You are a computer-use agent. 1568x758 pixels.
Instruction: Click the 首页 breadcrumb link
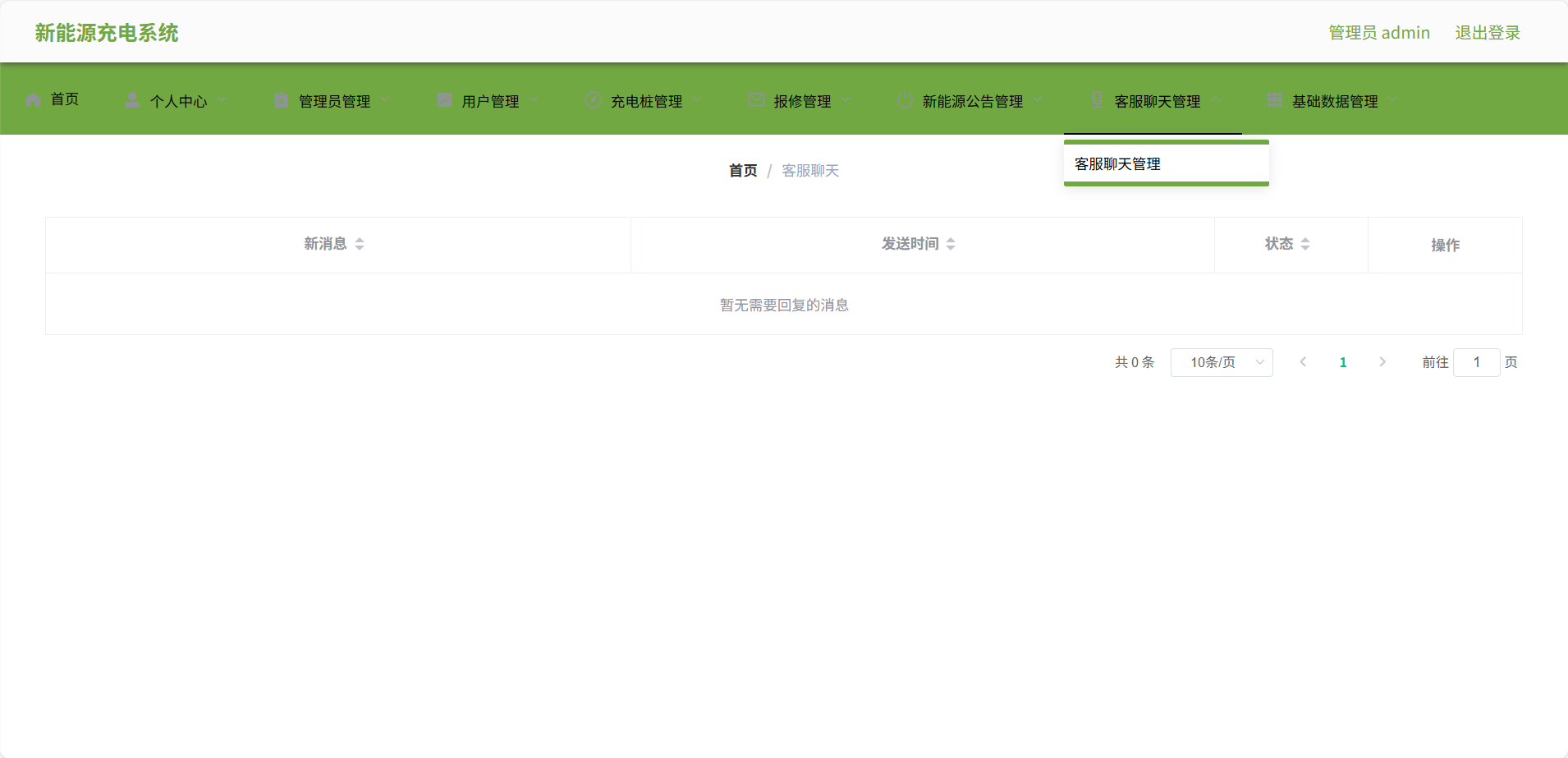(743, 170)
